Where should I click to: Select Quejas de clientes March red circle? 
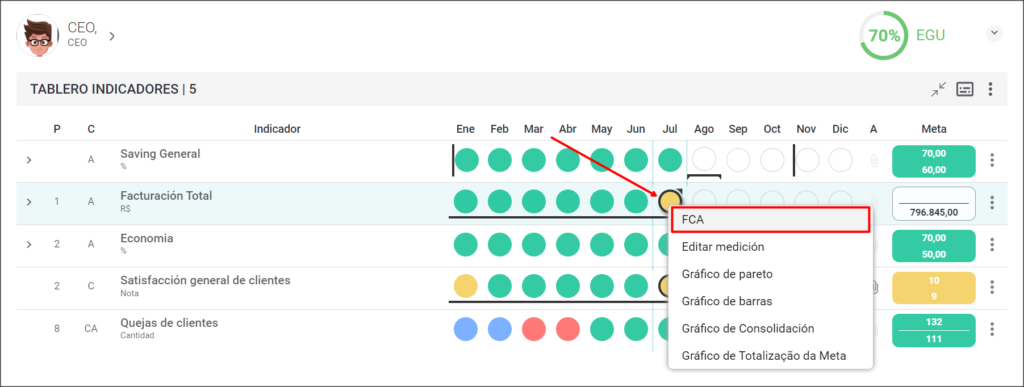tap(534, 328)
